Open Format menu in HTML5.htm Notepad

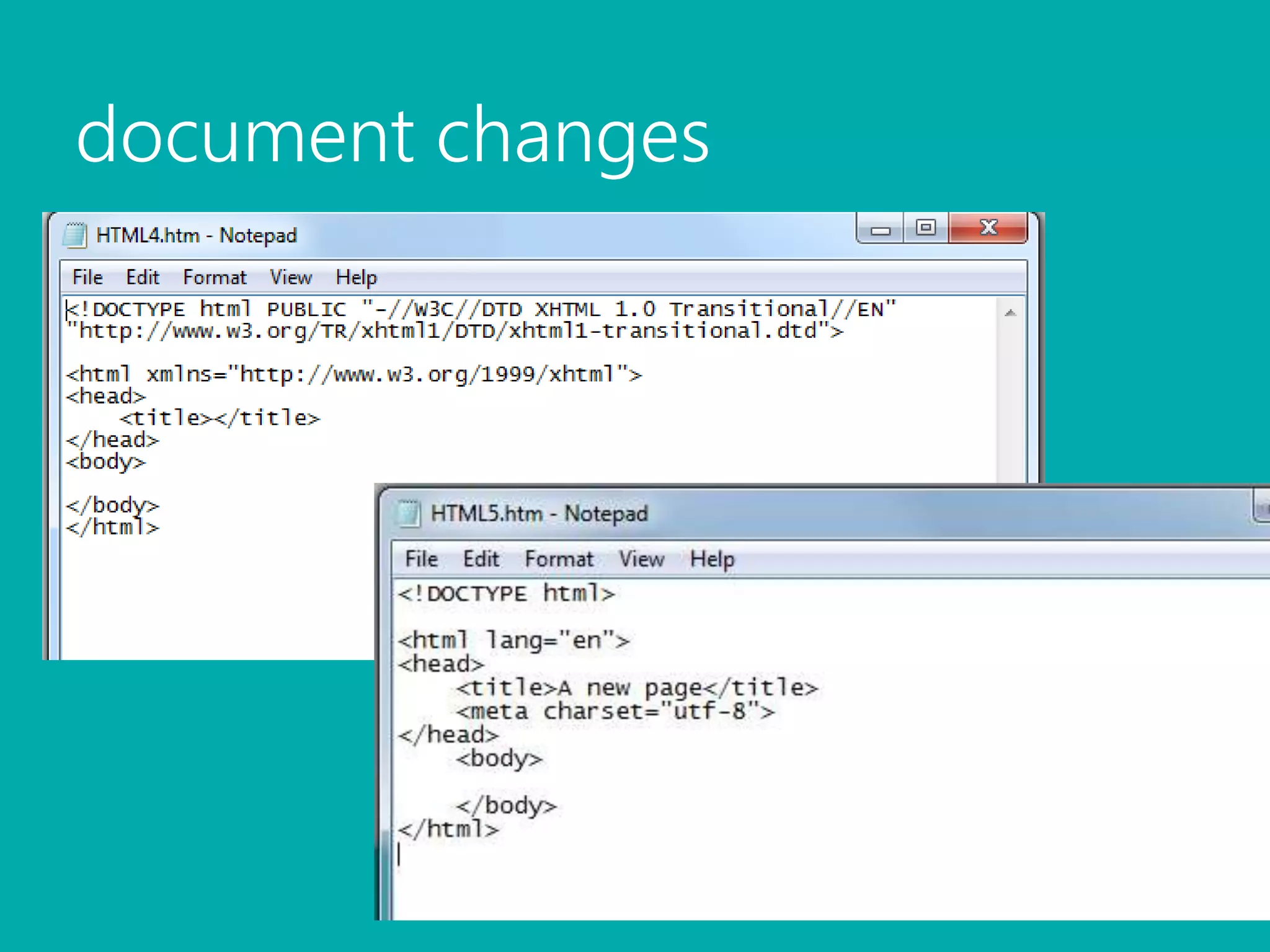559,559
